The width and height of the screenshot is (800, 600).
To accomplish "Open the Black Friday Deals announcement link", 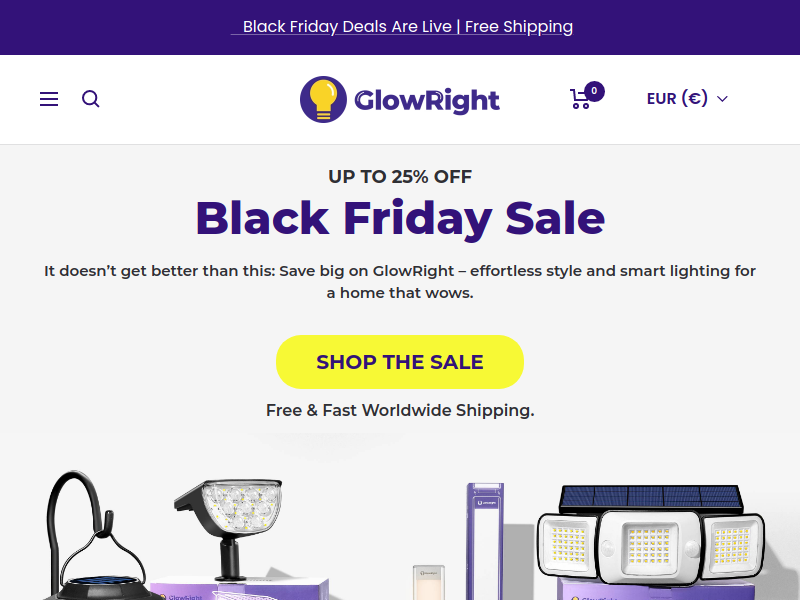I will pyautogui.click(x=402, y=27).
